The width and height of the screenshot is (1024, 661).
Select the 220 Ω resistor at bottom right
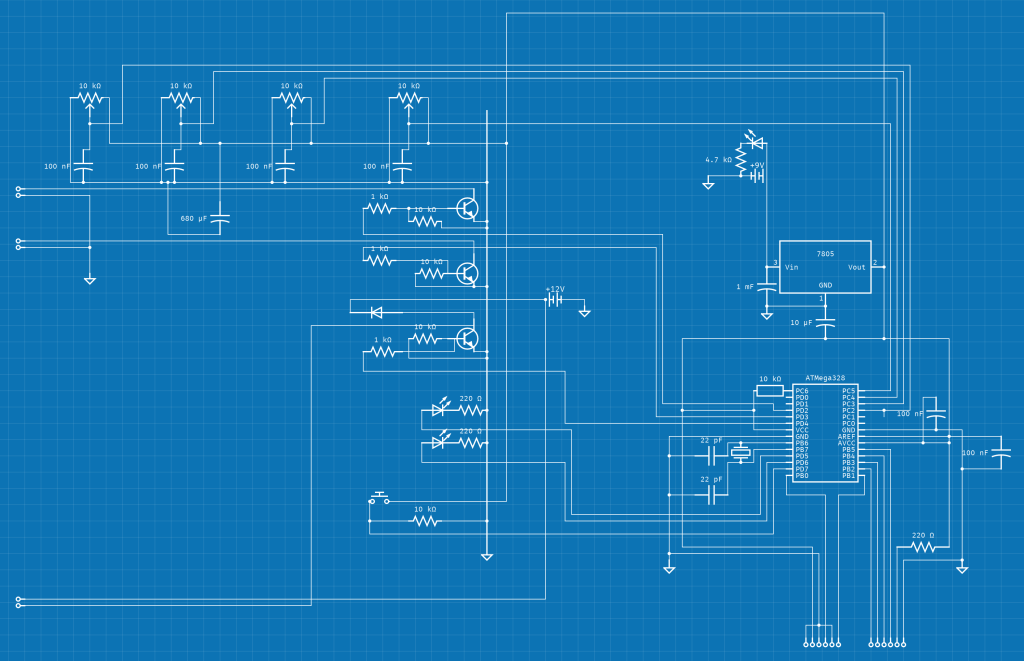pos(923,547)
